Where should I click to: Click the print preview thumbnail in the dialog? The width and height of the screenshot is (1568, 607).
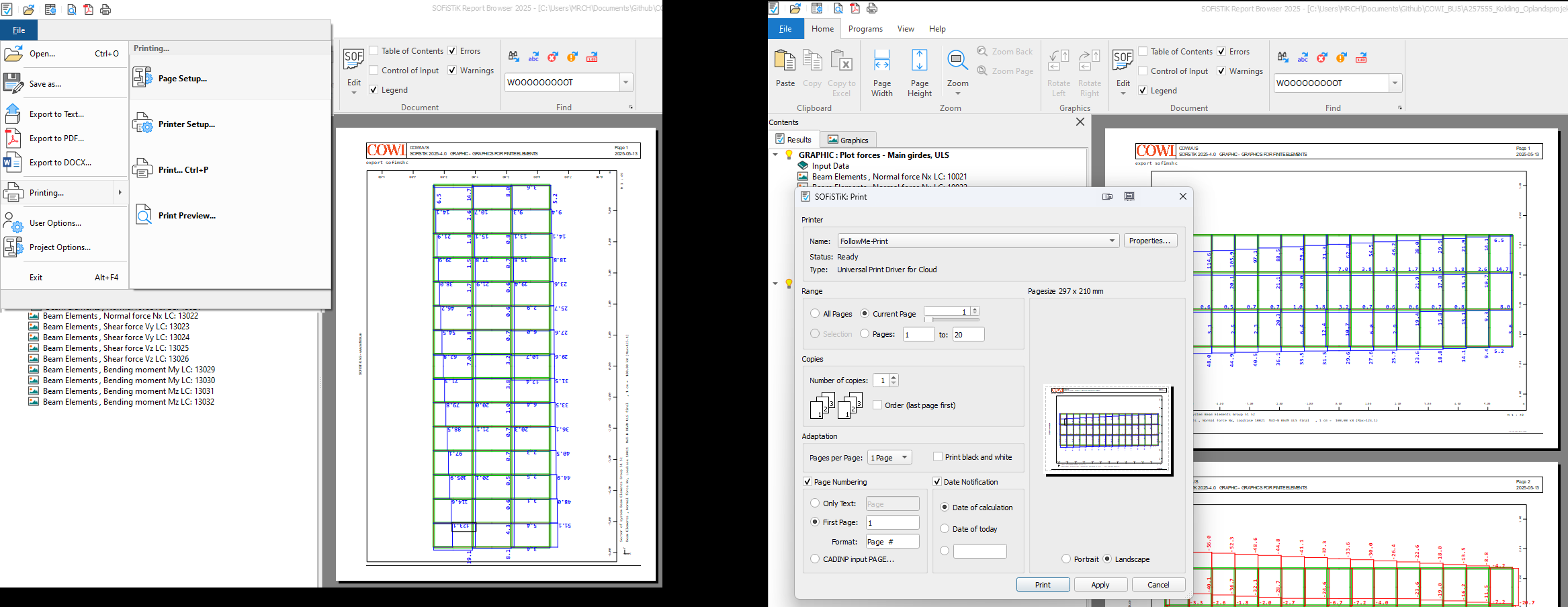(1108, 430)
